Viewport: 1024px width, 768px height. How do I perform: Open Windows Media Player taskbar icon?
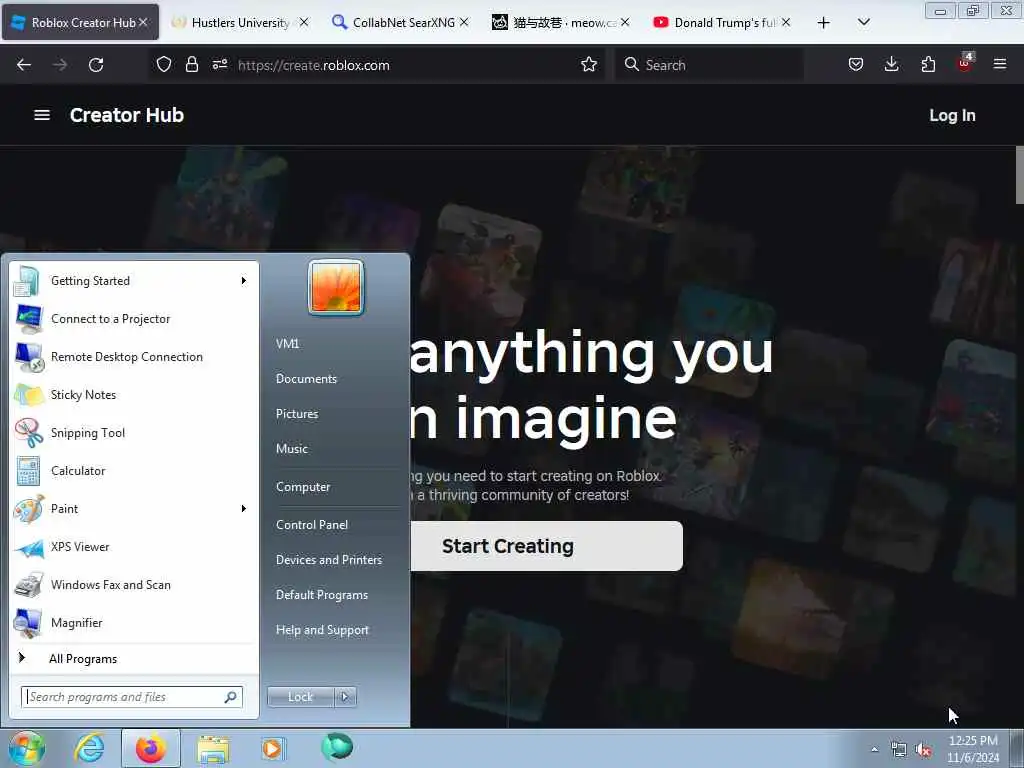[x=272, y=748]
